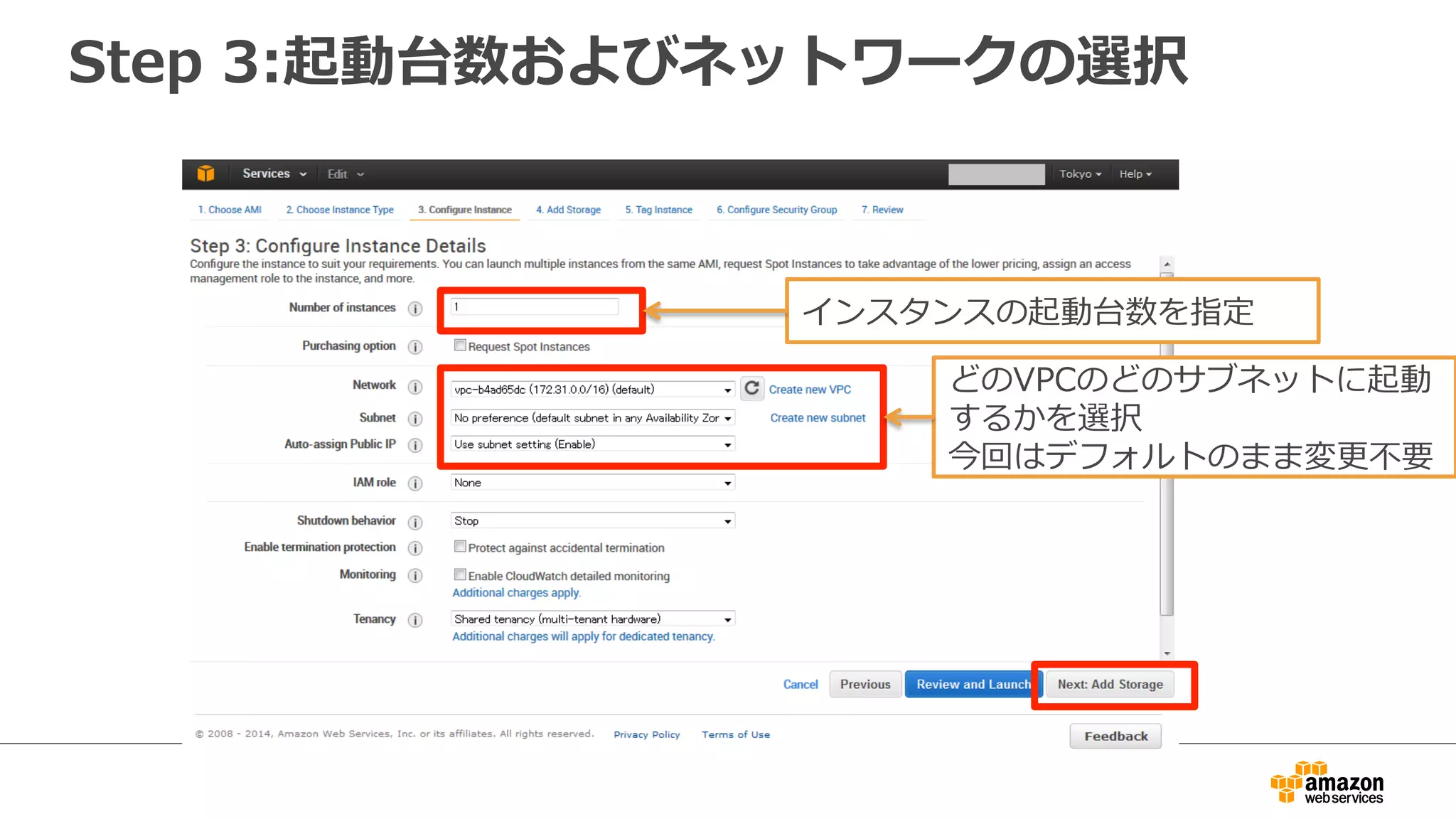Click Create new VPC link
Image resolution: width=1456 pixels, height=819 pixels.
coord(810,390)
